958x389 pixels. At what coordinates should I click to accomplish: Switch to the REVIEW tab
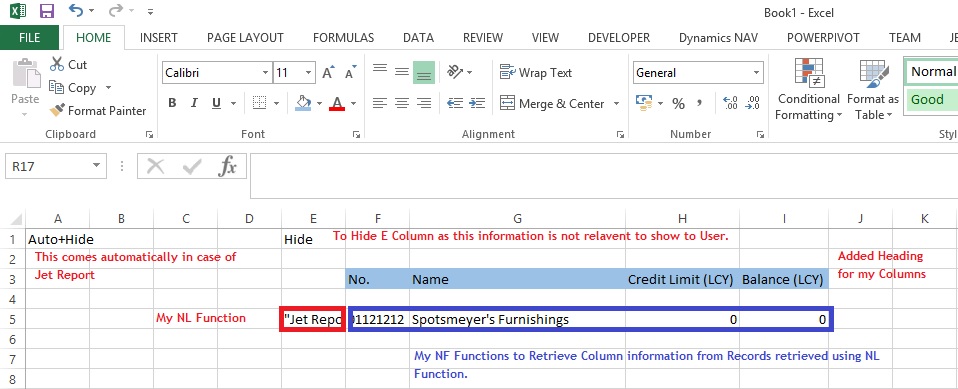tap(483, 38)
